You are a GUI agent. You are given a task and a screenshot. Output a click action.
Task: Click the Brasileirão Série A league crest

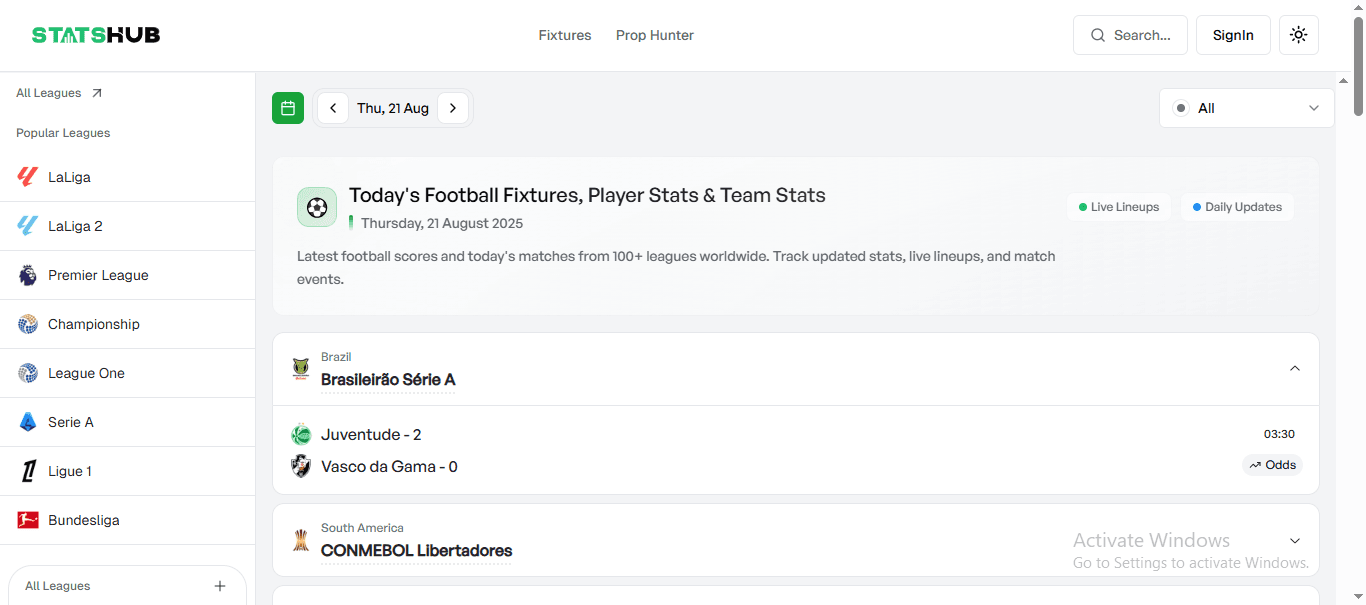(x=301, y=369)
